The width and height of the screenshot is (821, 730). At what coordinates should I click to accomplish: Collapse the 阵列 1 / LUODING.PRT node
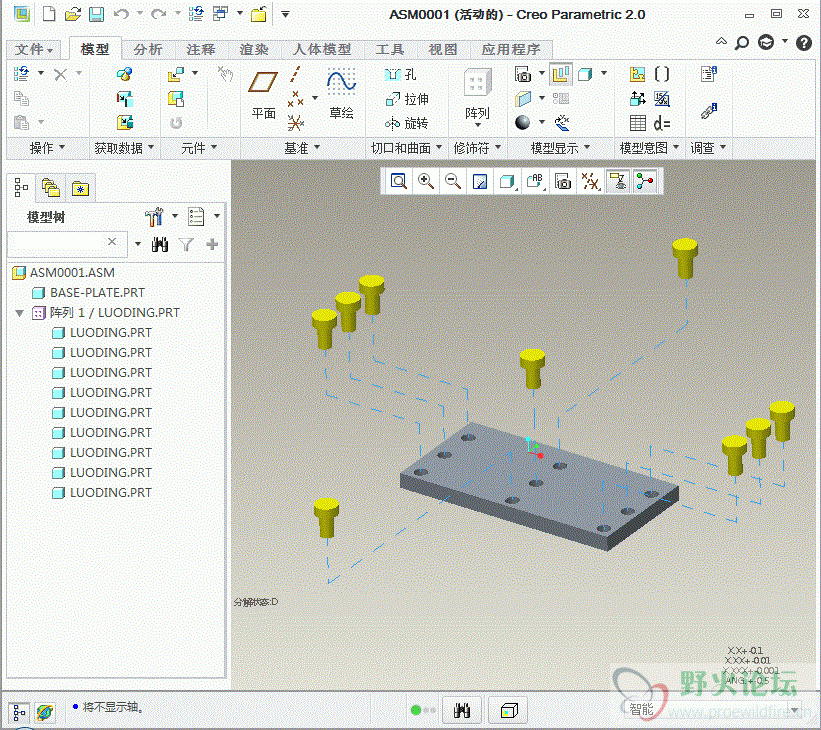tap(20, 313)
